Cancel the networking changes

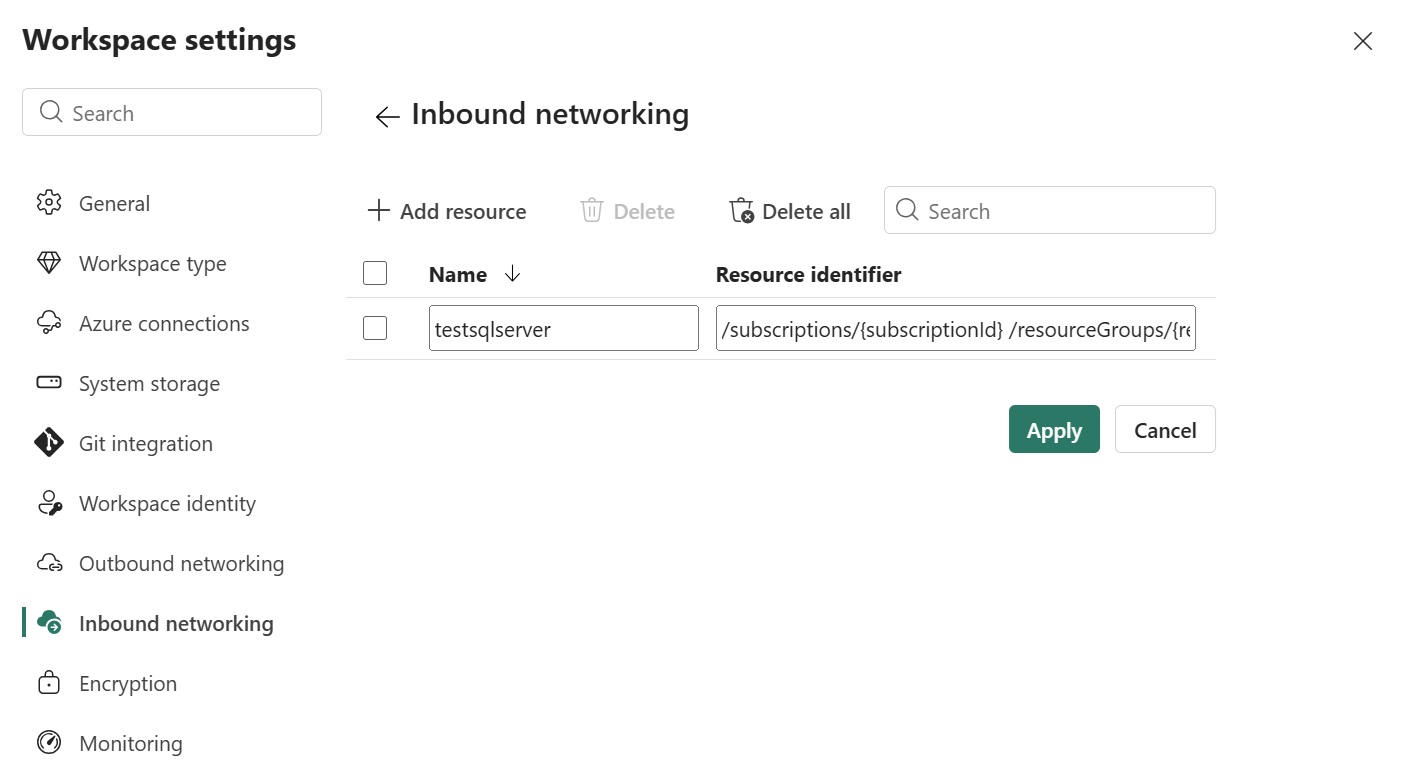point(1165,429)
